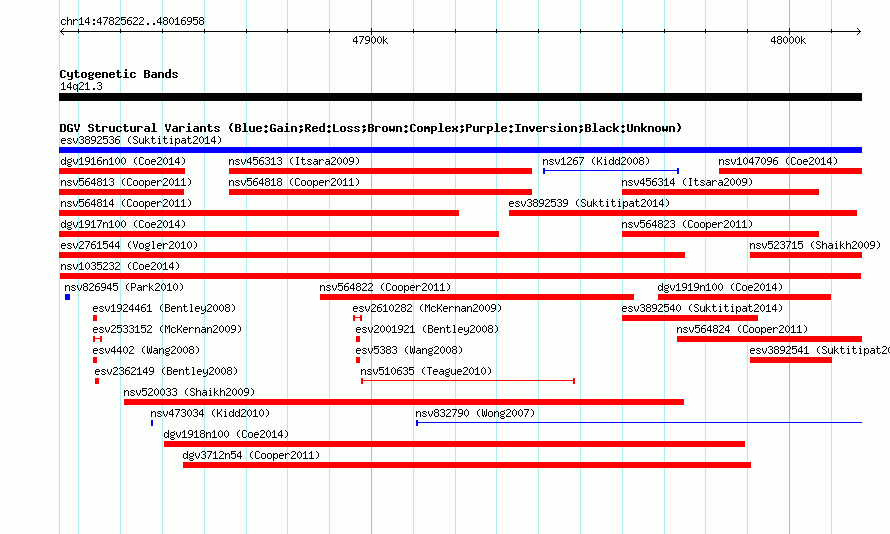Select nsv520033 (Shaikh2009) label
The height and width of the screenshot is (534, 890).
click(x=189, y=392)
